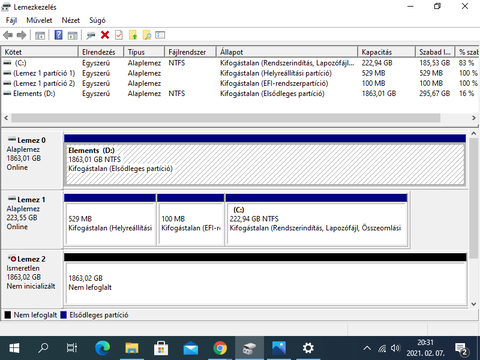This screenshot has width=480, height=360.
Task: Launch Microsoft Edge from the taskbar
Action: (x=102, y=348)
